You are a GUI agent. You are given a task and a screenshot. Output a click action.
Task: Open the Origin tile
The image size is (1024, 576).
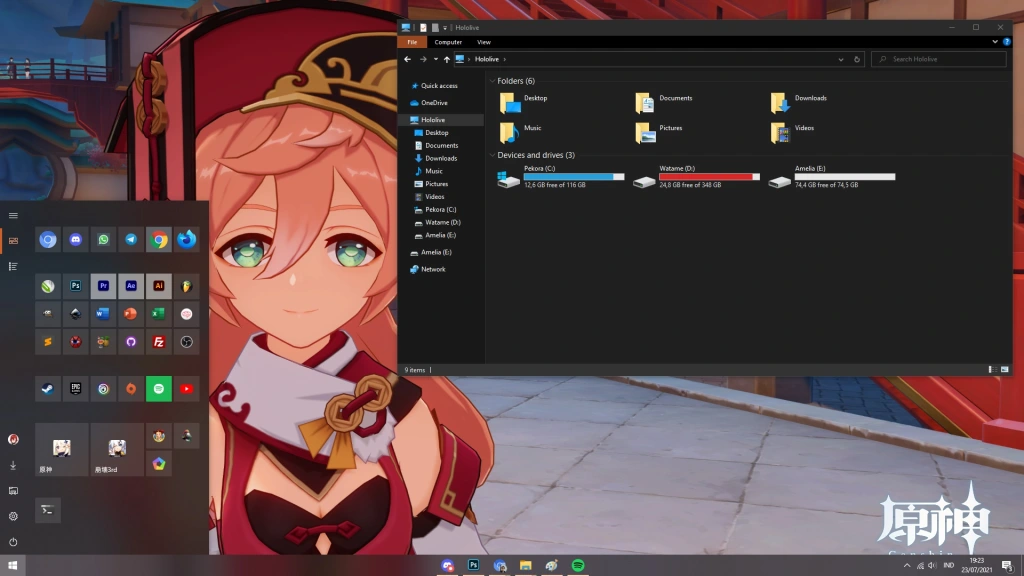pos(131,389)
